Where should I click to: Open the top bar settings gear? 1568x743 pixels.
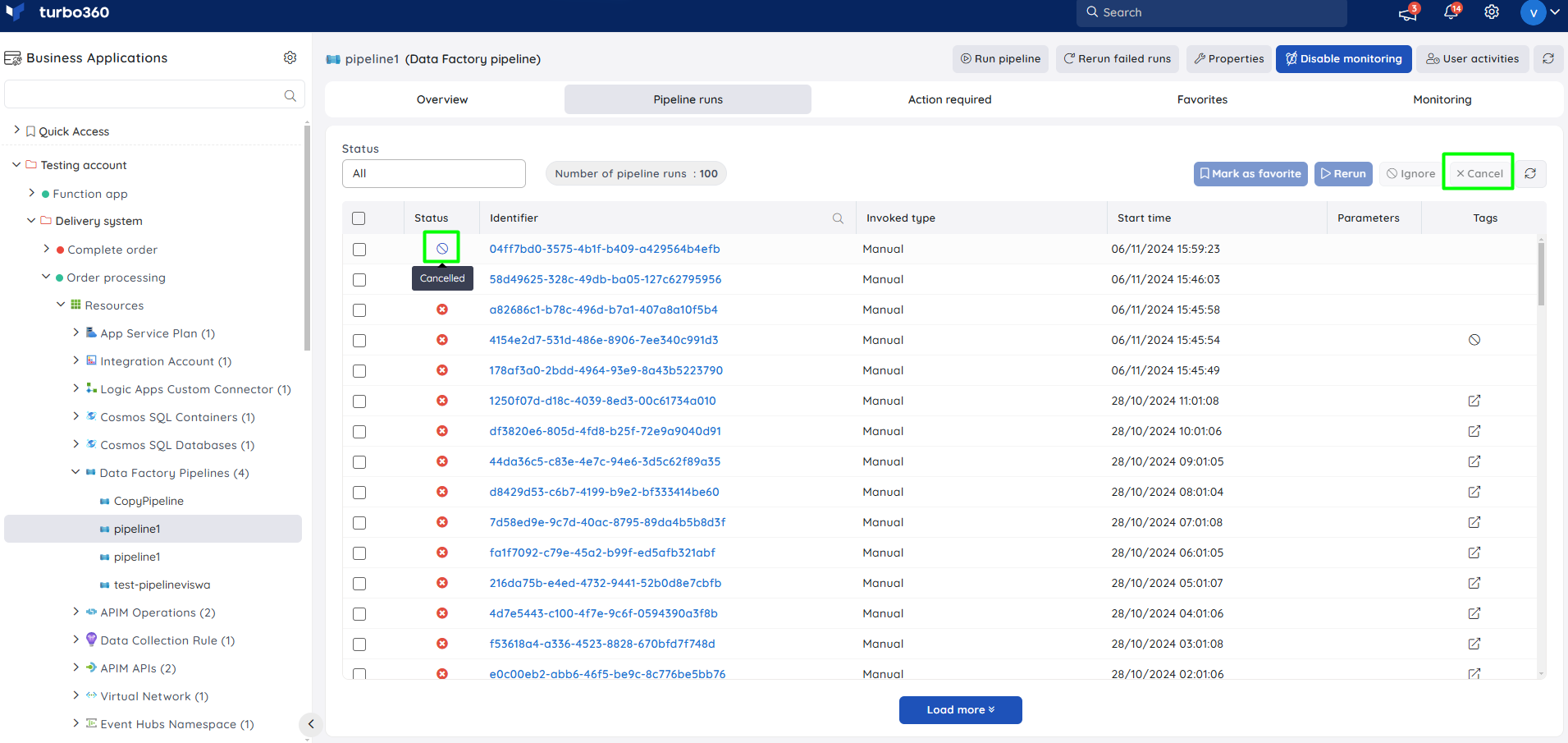coord(1492,12)
